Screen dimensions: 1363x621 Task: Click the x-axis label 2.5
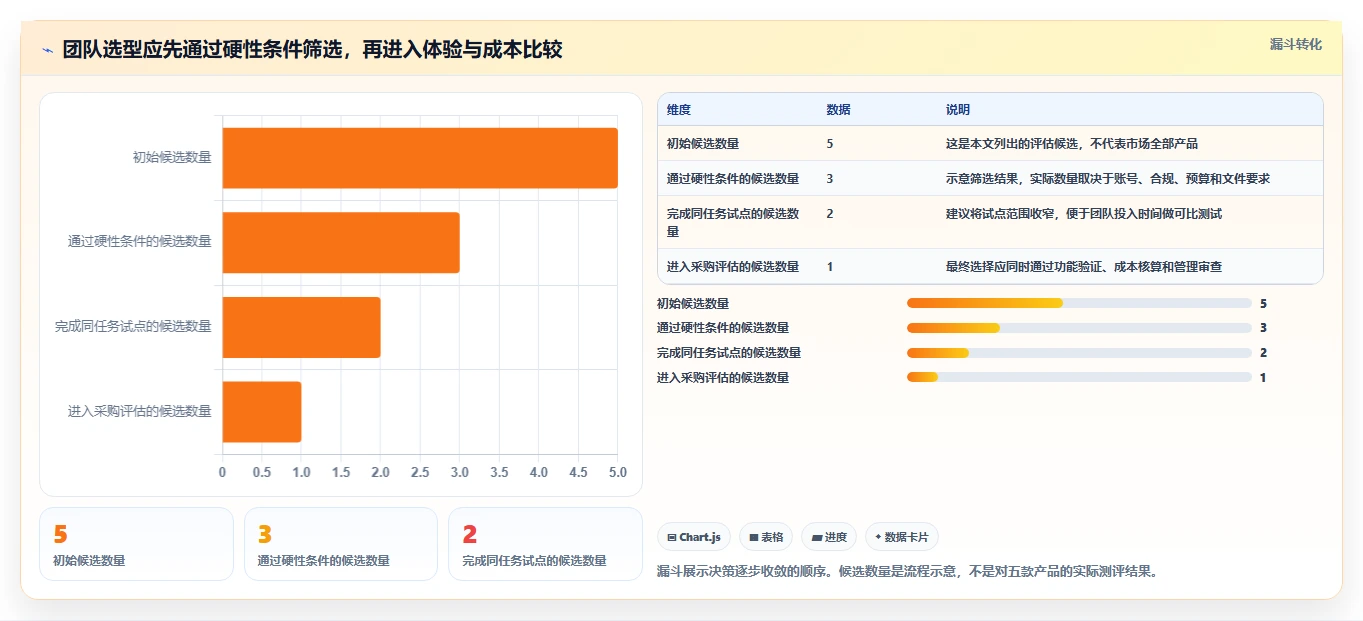tap(420, 472)
